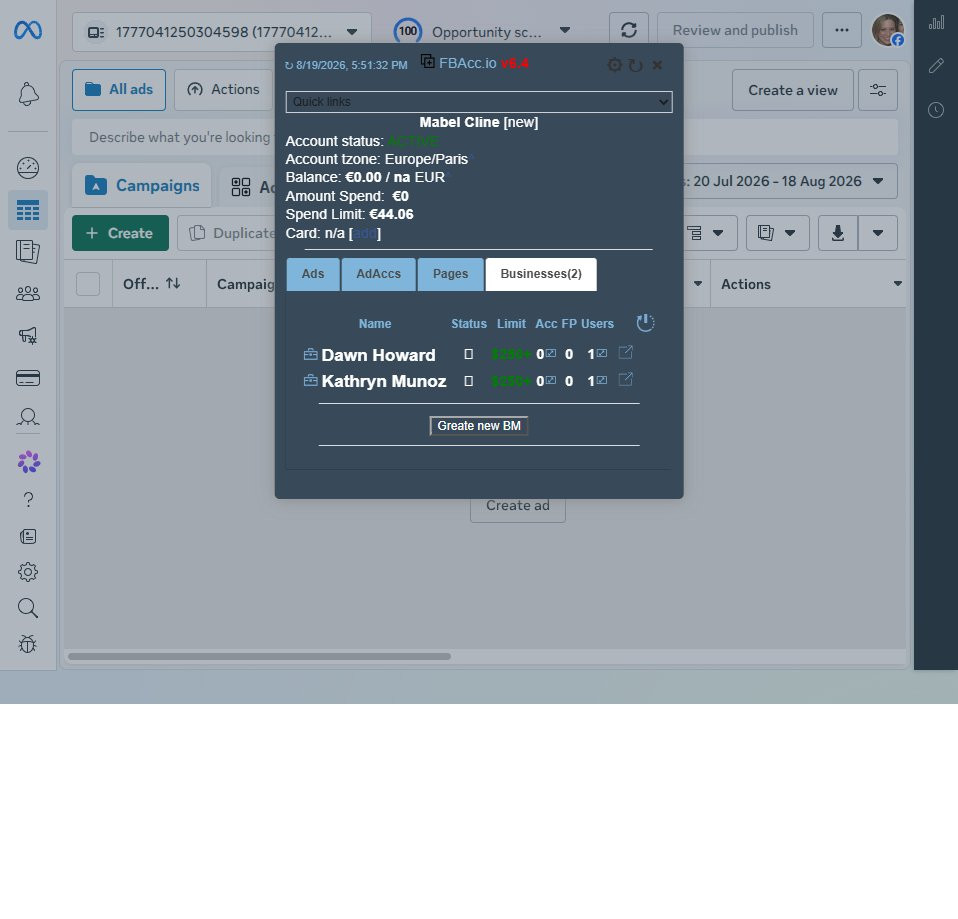
Task: Click green Create campaign button
Action: coord(120,233)
